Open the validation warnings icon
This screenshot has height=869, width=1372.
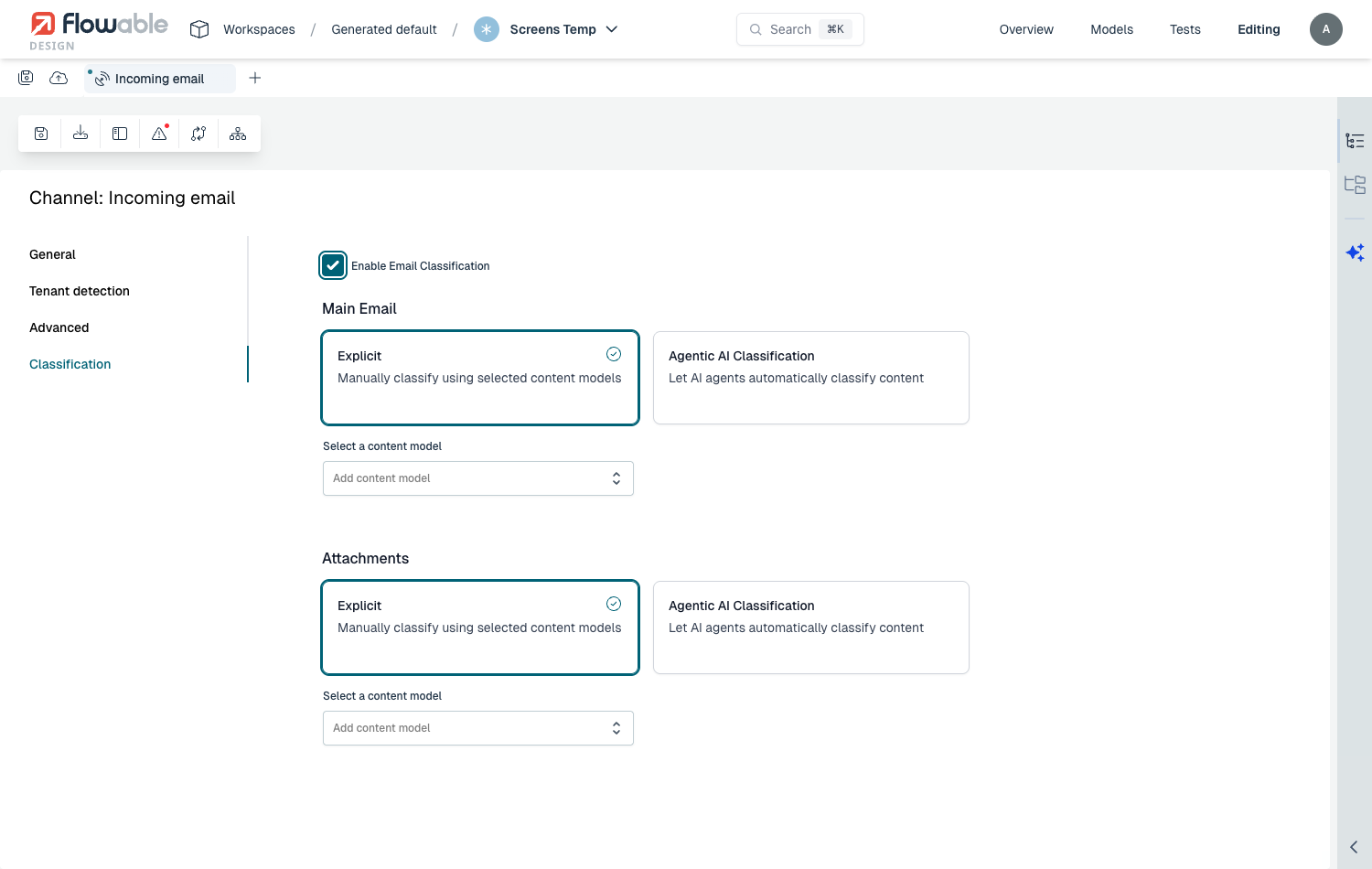pyautogui.click(x=159, y=134)
